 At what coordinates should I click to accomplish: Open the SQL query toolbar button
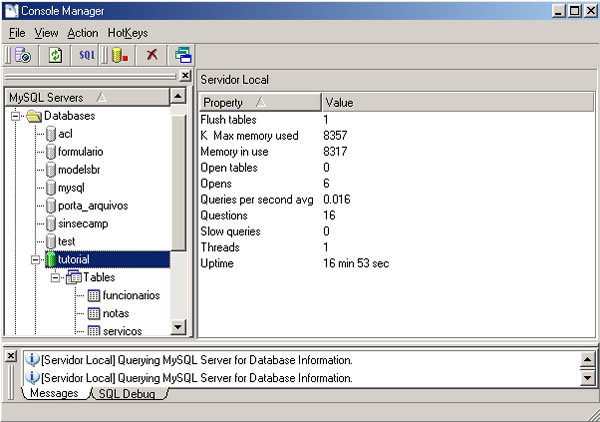click(87, 55)
